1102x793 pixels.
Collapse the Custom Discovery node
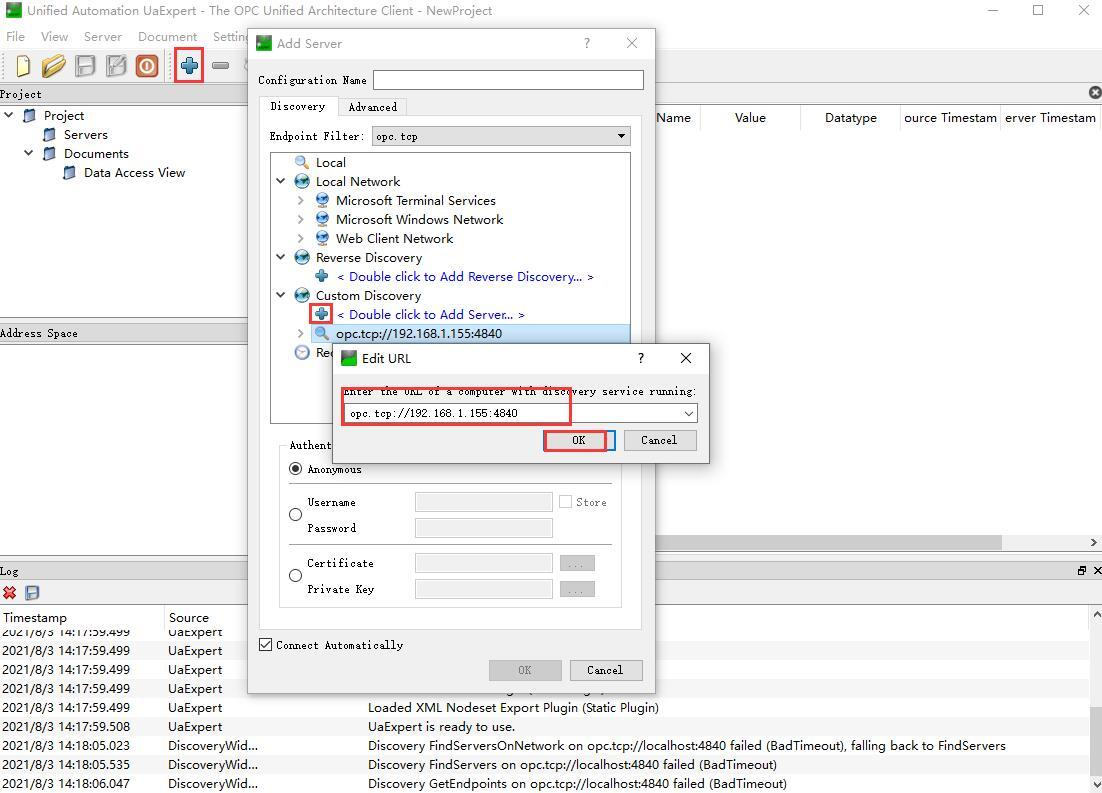[x=281, y=295]
